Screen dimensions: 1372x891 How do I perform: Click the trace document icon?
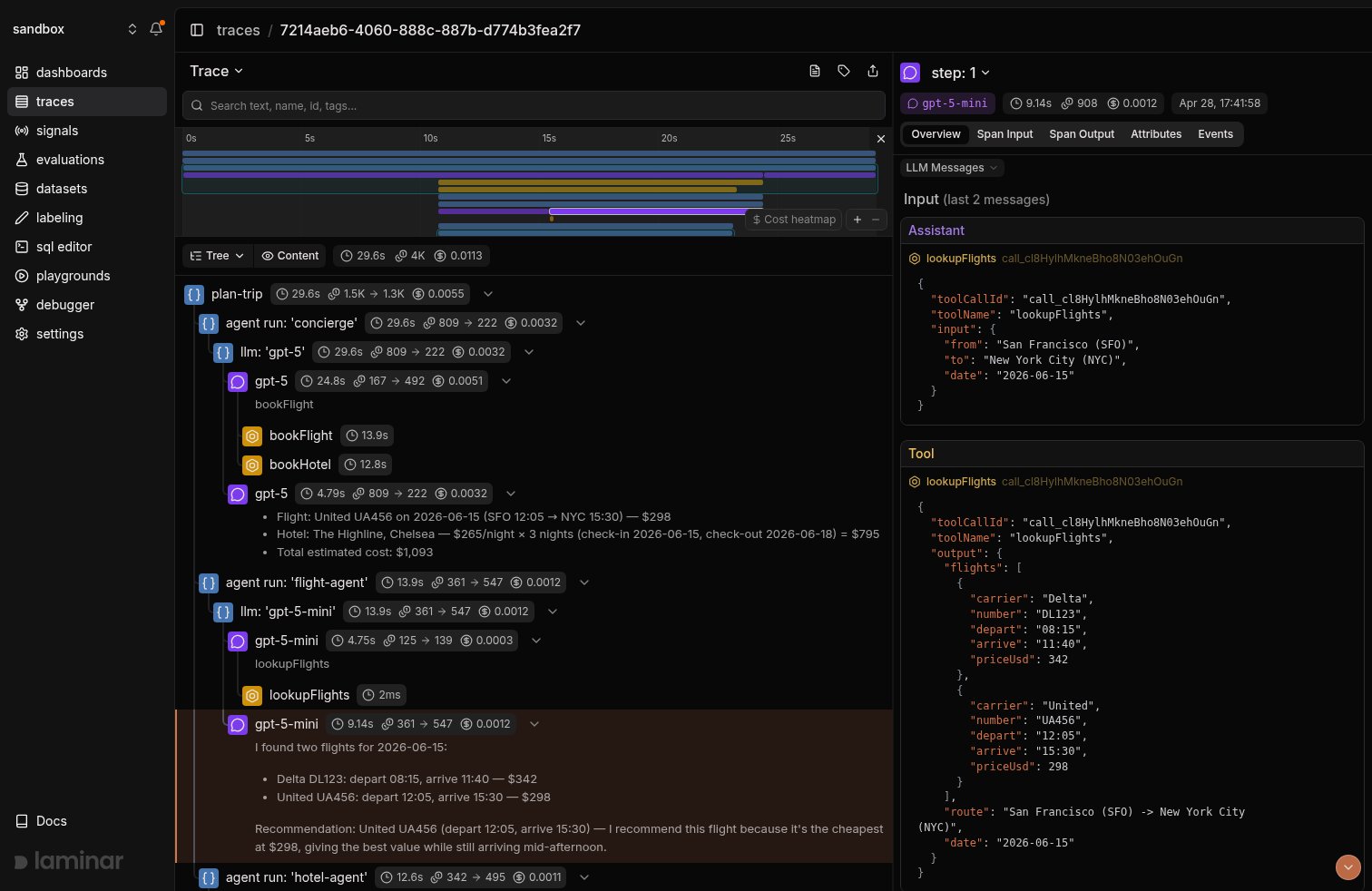click(x=815, y=71)
